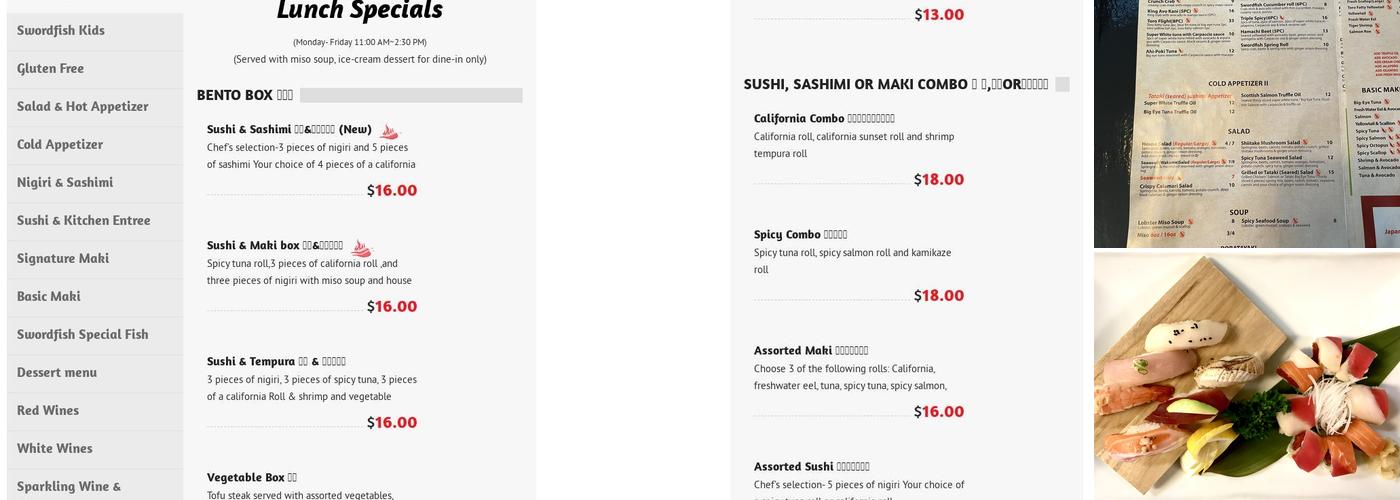Click the red icon beside Sushi & Sashimi (New)
The width and height of the screenshot is (1400, 500).
tap(389, 132)
